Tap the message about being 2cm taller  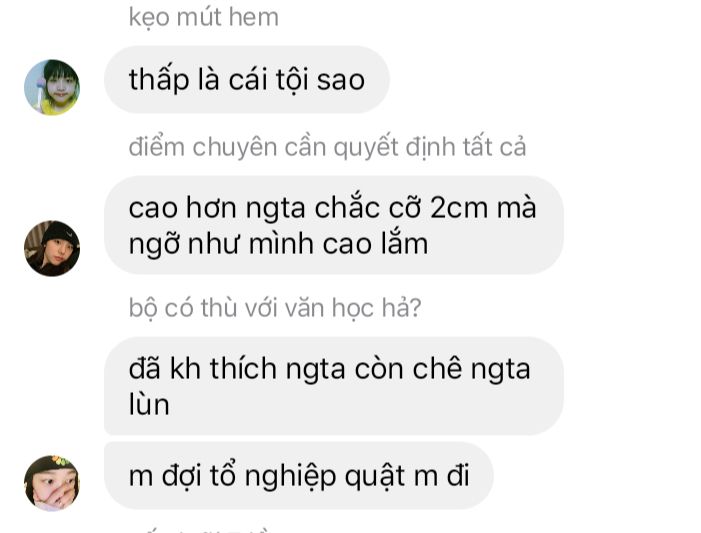[x=334, y=225]
